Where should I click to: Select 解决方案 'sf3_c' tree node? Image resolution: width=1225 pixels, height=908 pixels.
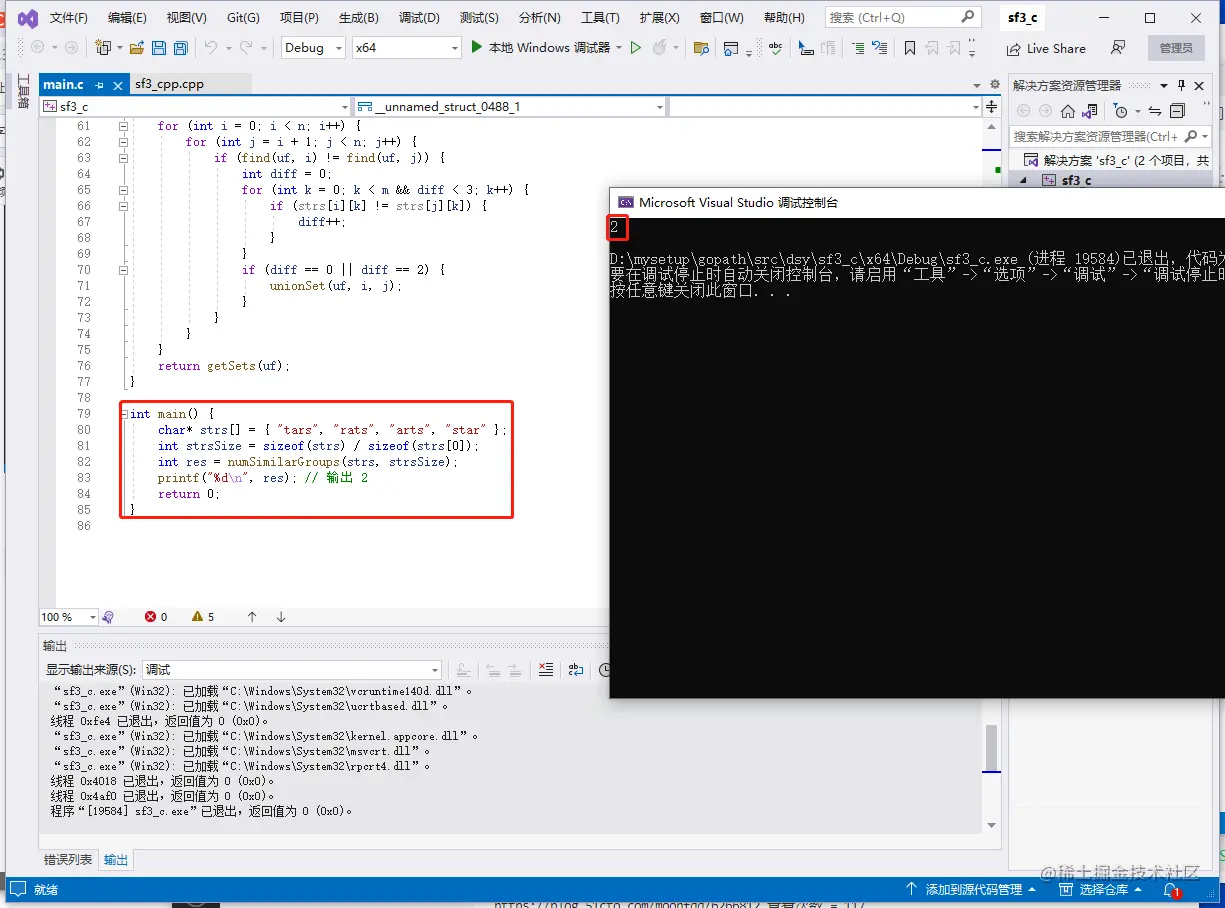point(1118,160)
